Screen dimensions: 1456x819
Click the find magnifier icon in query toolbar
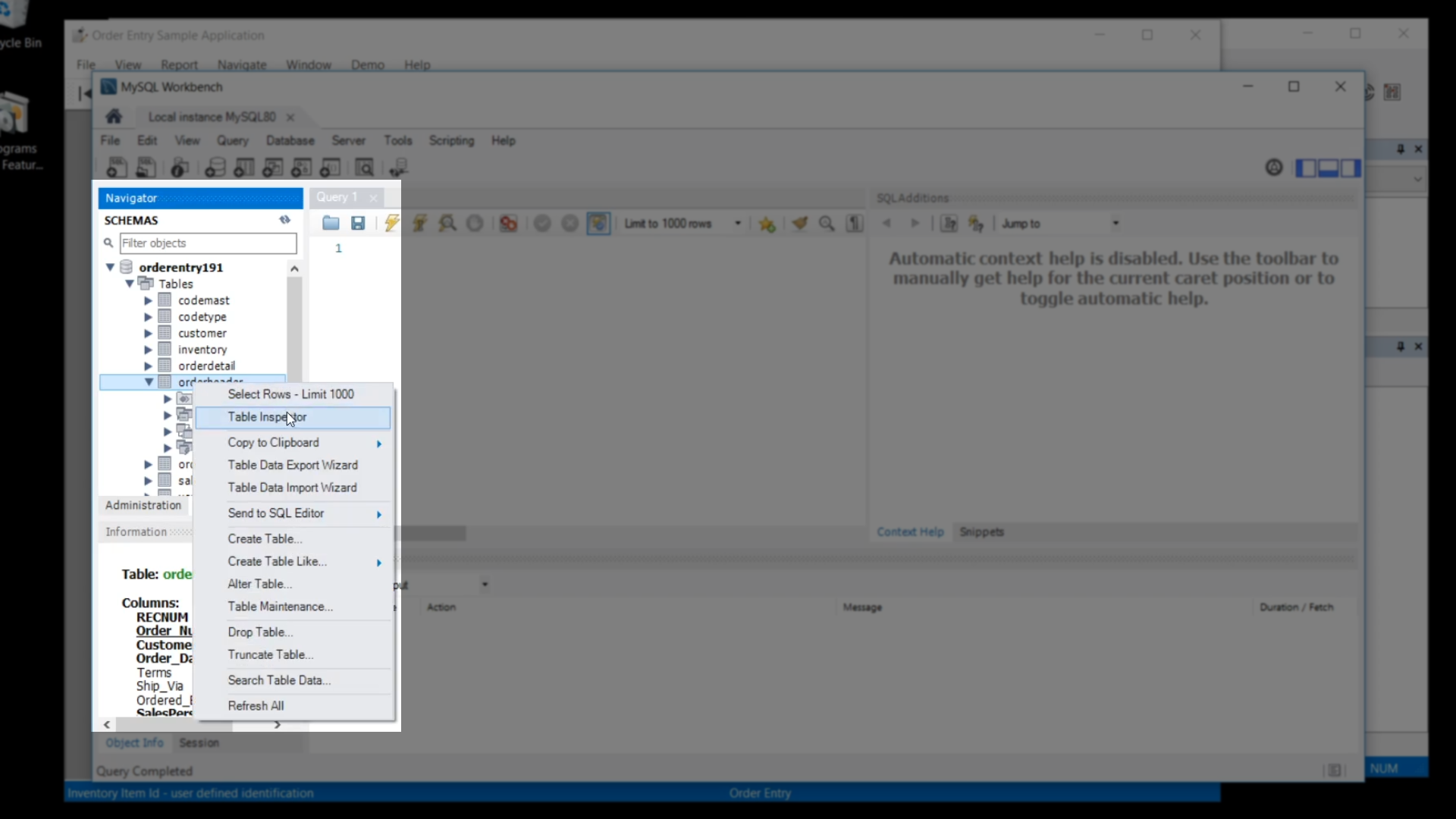point(827,224)
